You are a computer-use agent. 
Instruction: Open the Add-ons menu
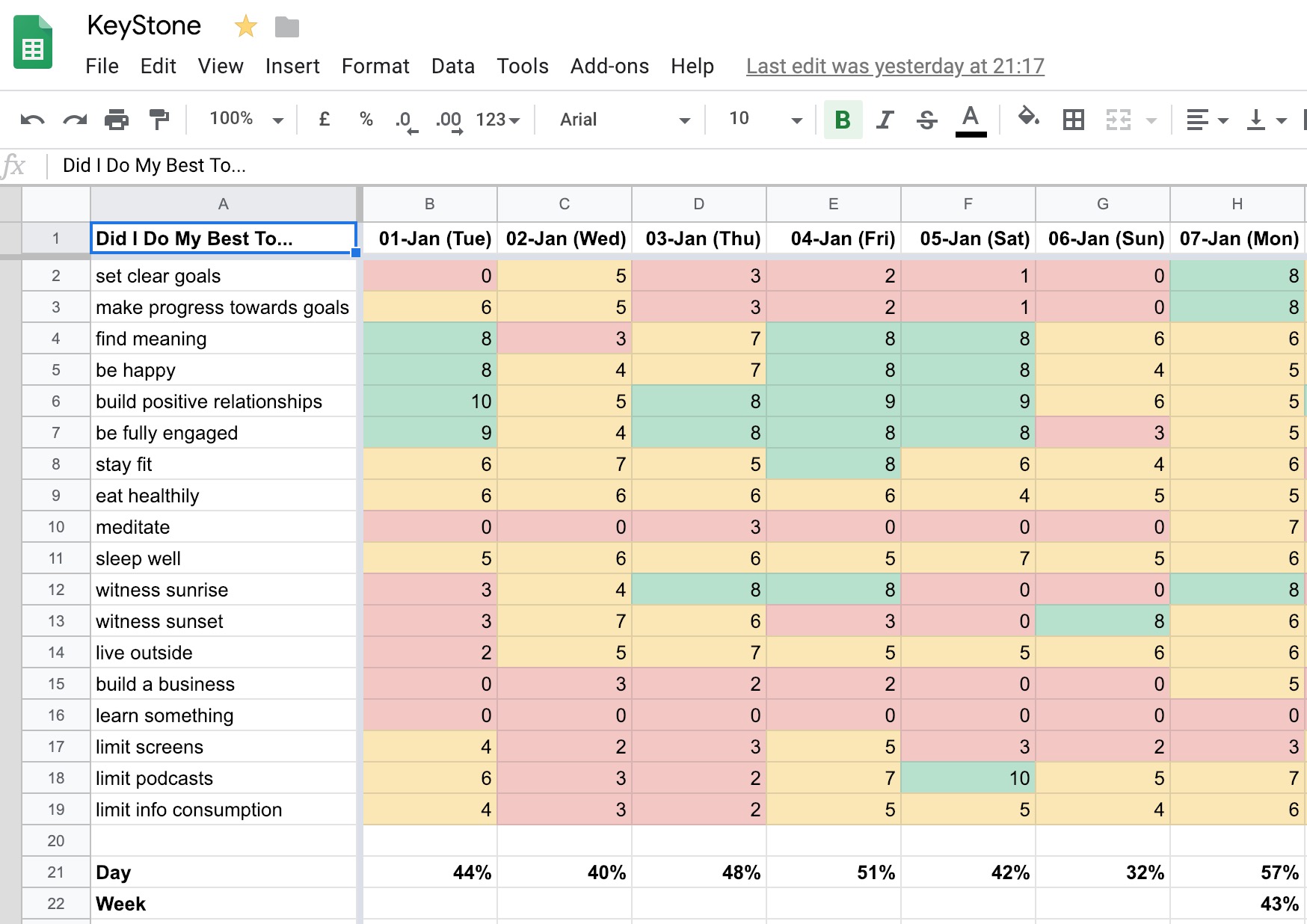609,66
